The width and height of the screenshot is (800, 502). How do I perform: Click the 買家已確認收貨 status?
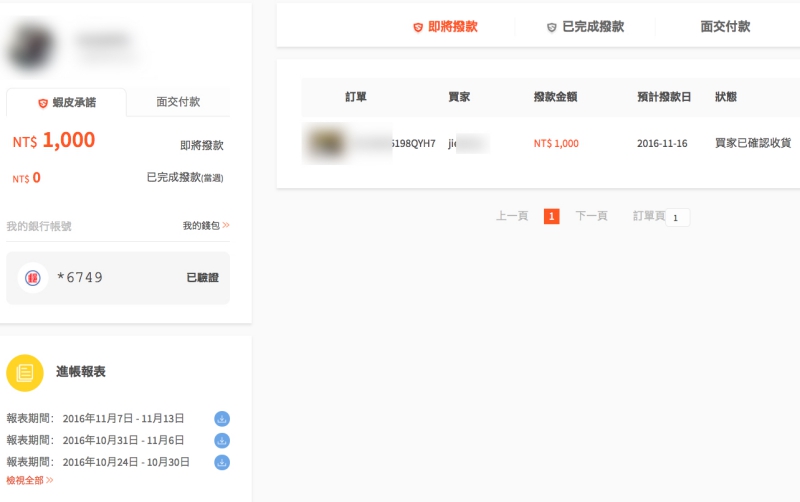(753, 143)
